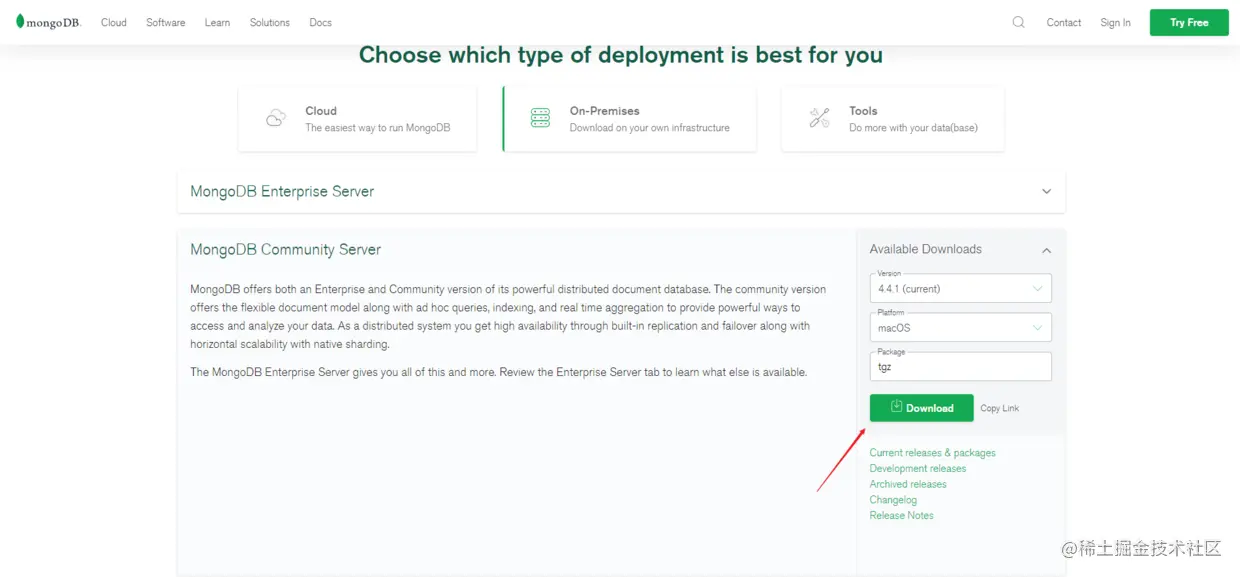Screen dimensions: 1240x577
Task: Open the Solutions navigation menu
Action: [x=270, y=22]
